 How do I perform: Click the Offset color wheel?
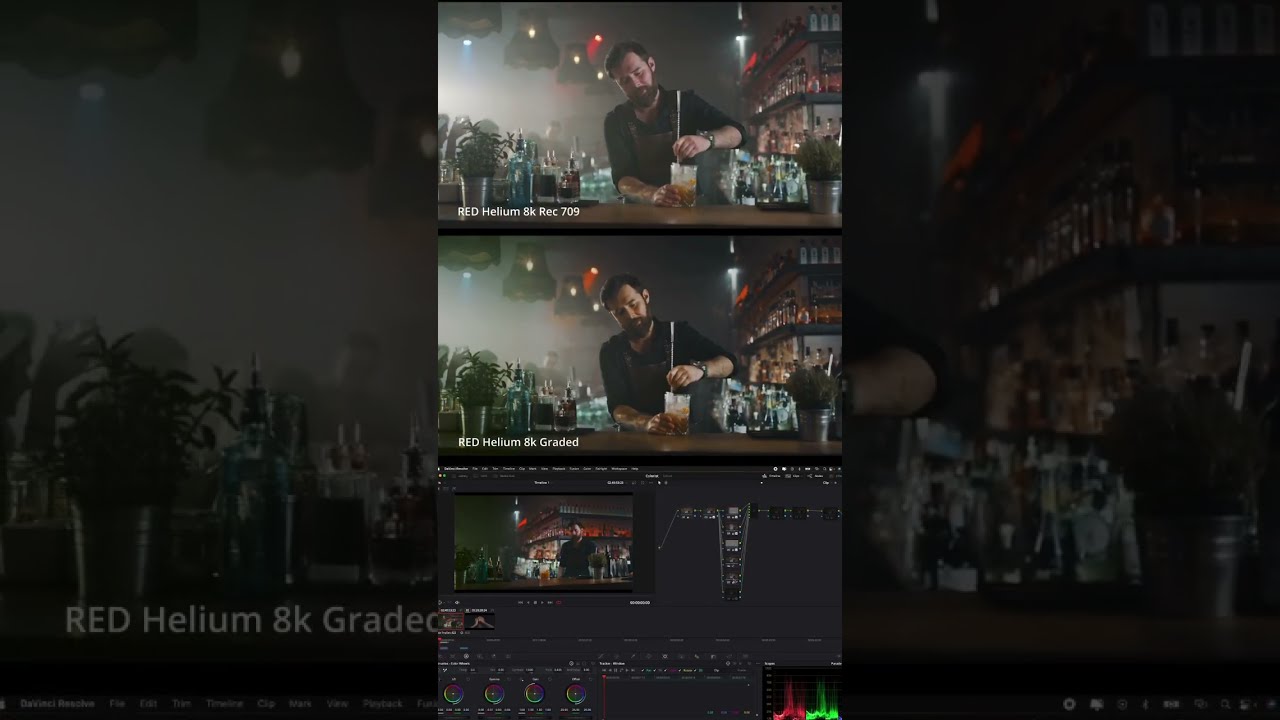576,694
